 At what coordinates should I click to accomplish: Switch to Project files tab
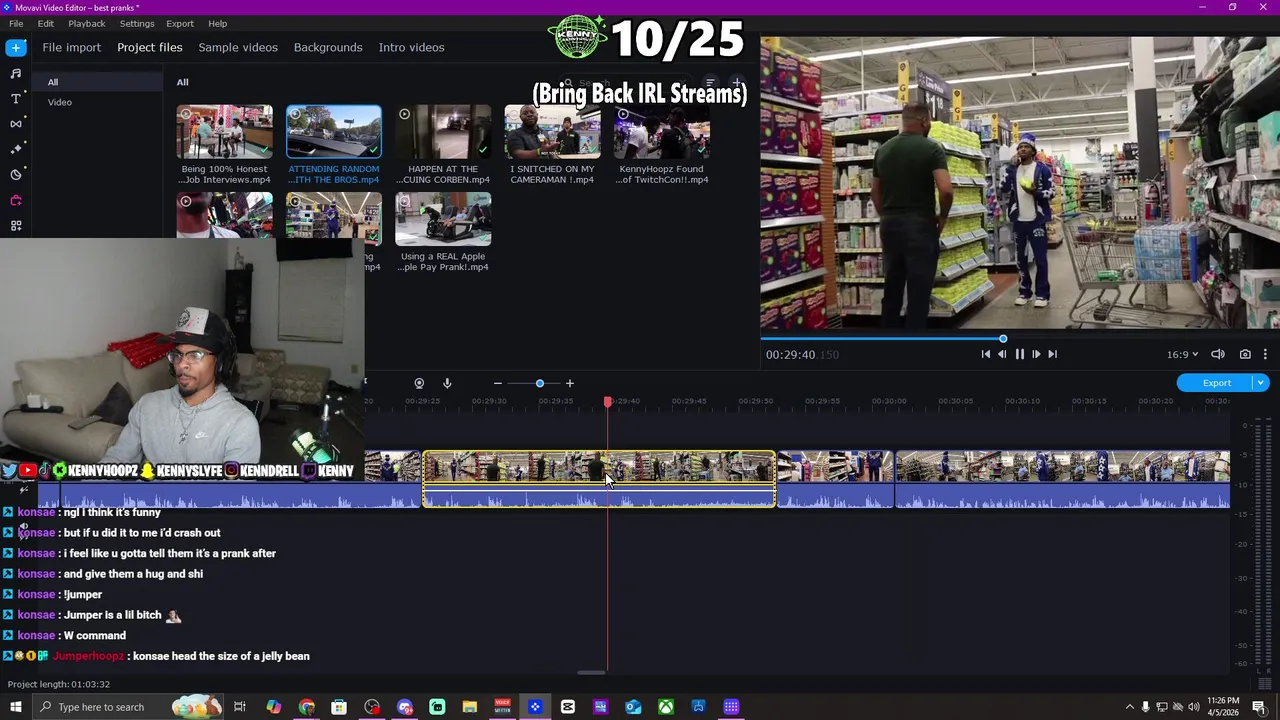[x=150, y=47]
